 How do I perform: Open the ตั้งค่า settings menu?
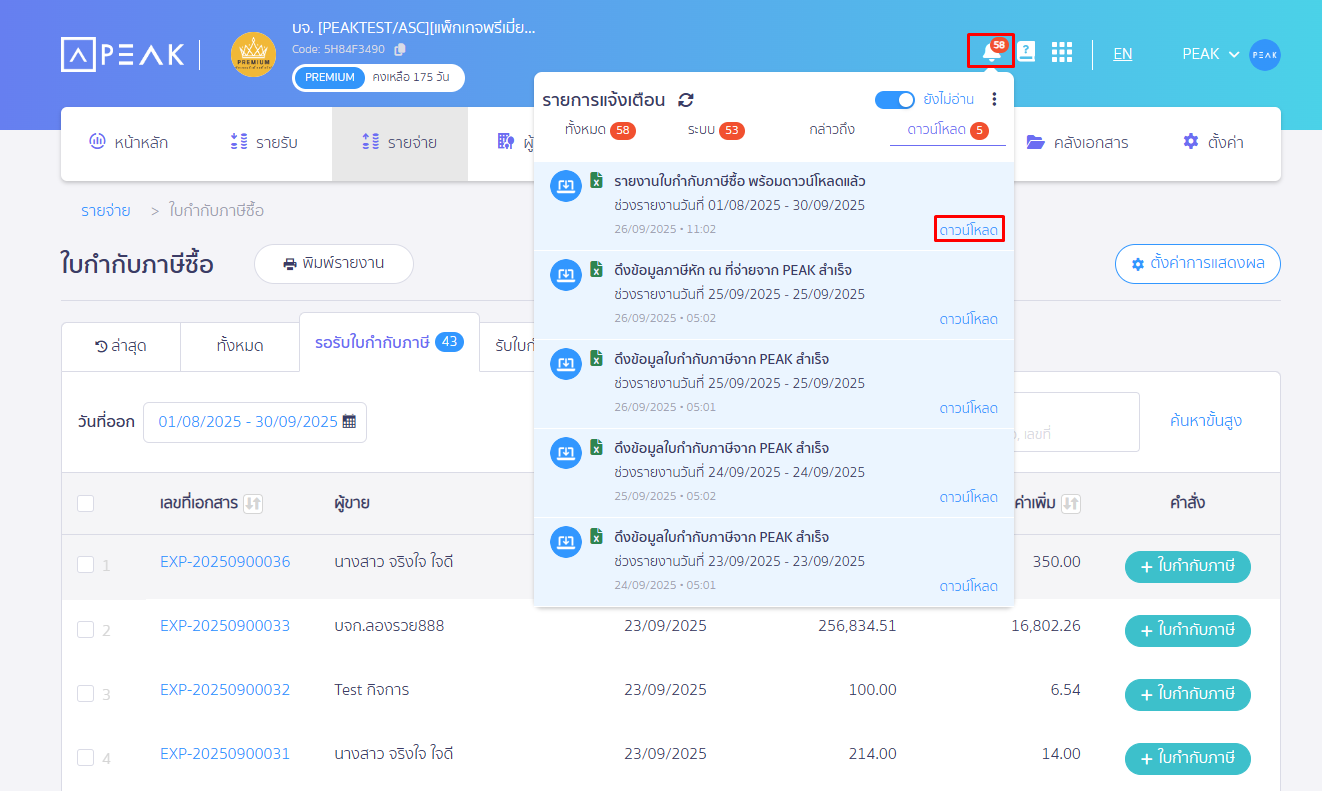click(1213, 143)
